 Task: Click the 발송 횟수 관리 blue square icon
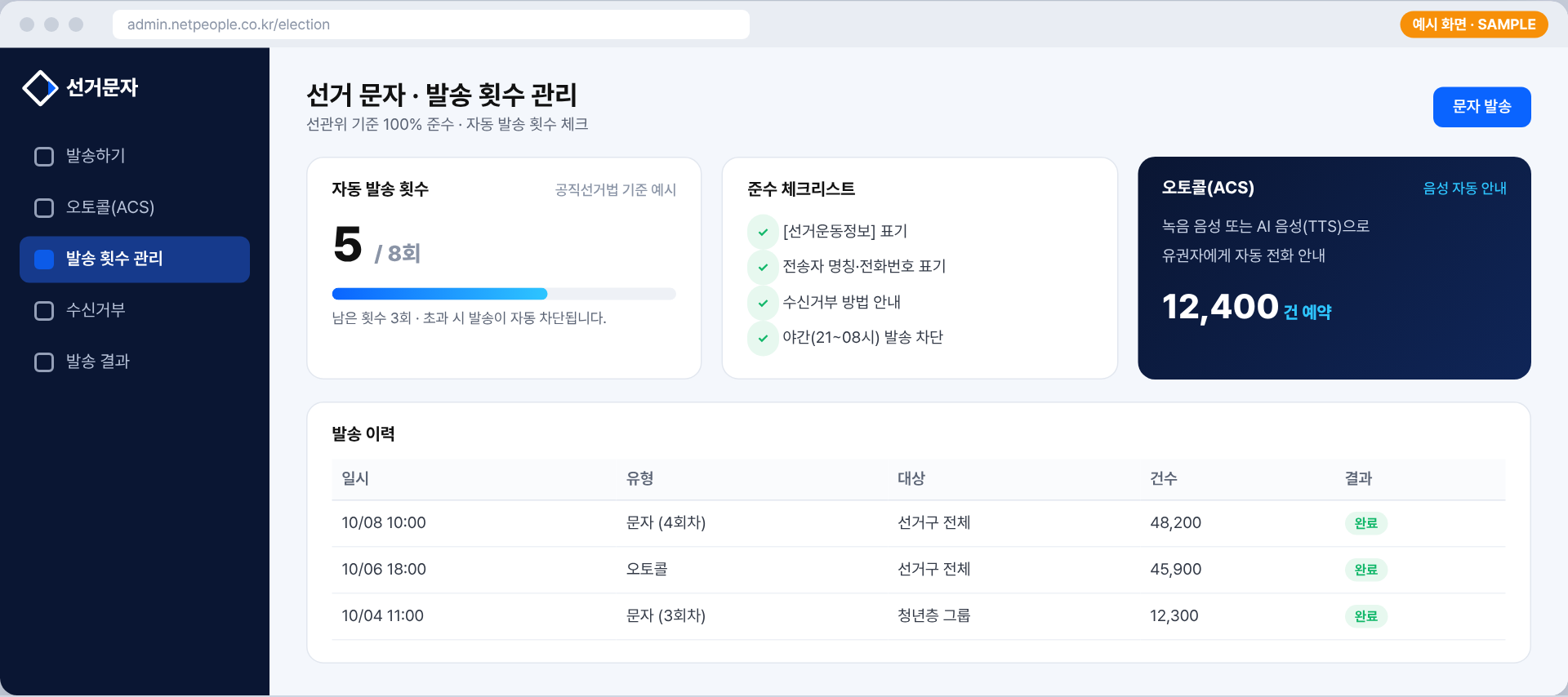pyautogui.click(x=44, y=260)
